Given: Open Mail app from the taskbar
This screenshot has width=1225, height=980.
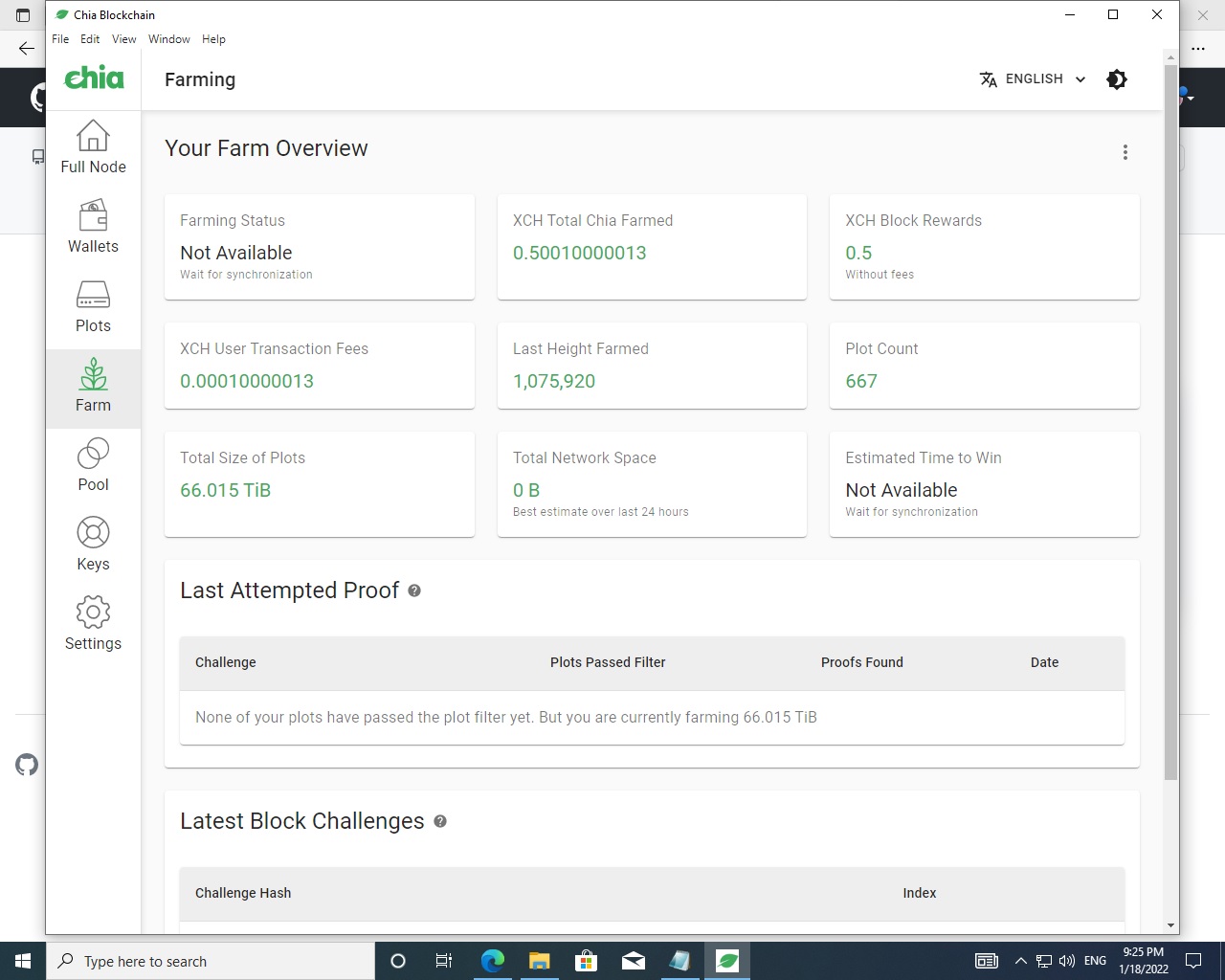Looking at the screenshot, I should coord(633,961).
